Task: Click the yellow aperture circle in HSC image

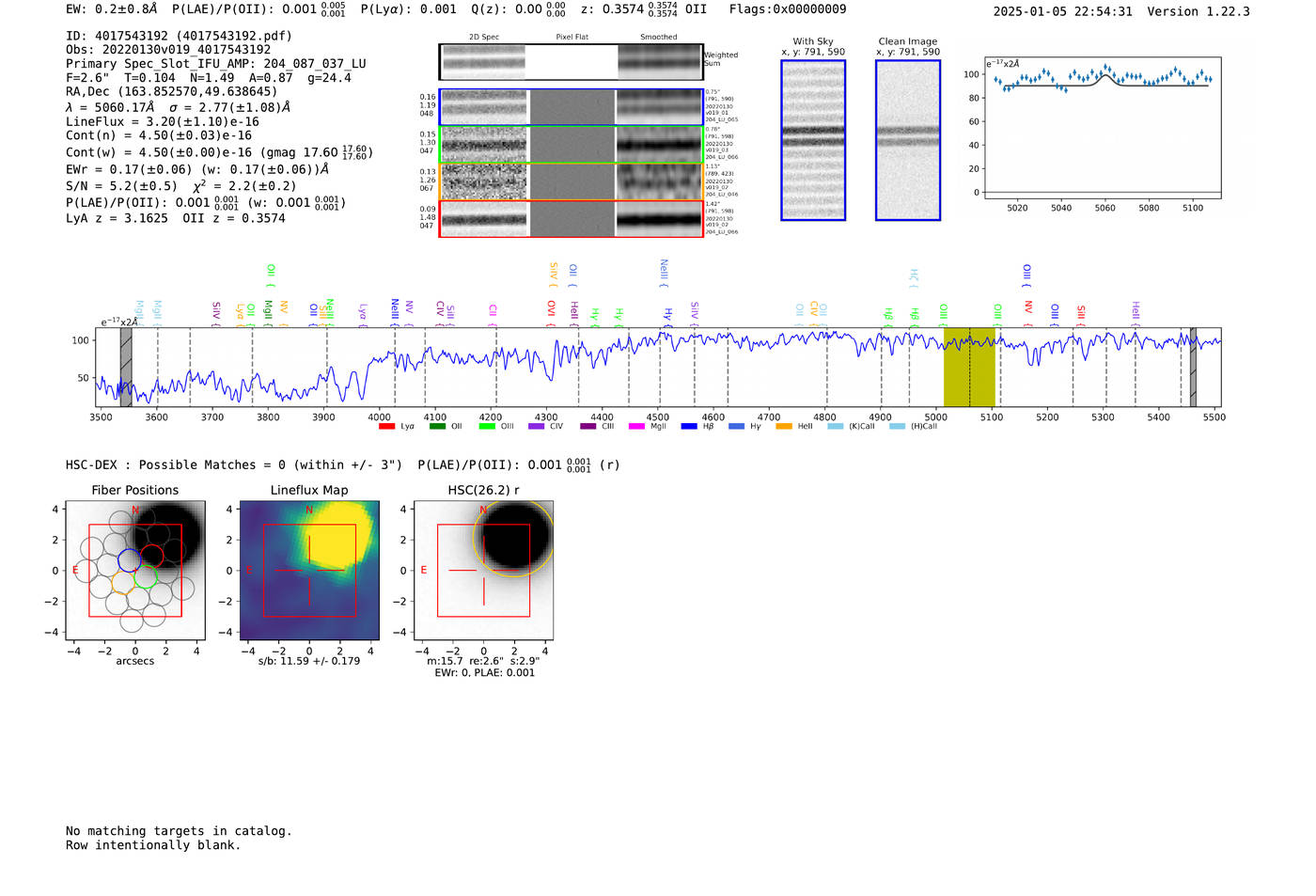Action: point(513,538)
